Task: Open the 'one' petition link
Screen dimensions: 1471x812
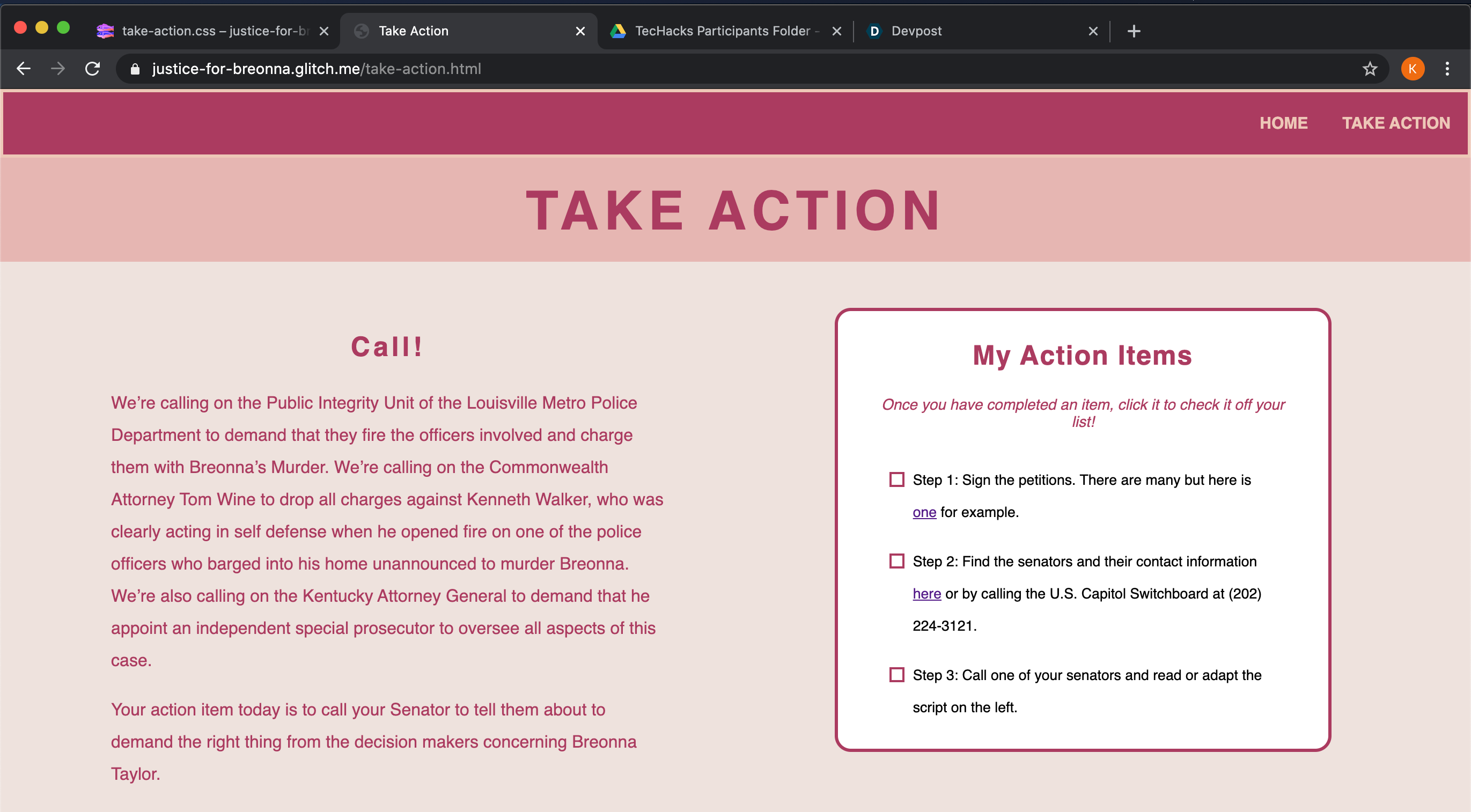Action: tap(924, 512)
